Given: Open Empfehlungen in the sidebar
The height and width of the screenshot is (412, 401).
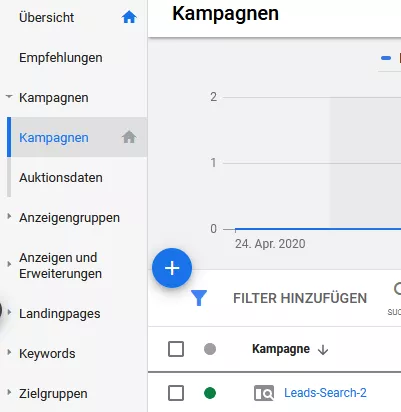Looking at the screenshot, I should coord(61,58).
